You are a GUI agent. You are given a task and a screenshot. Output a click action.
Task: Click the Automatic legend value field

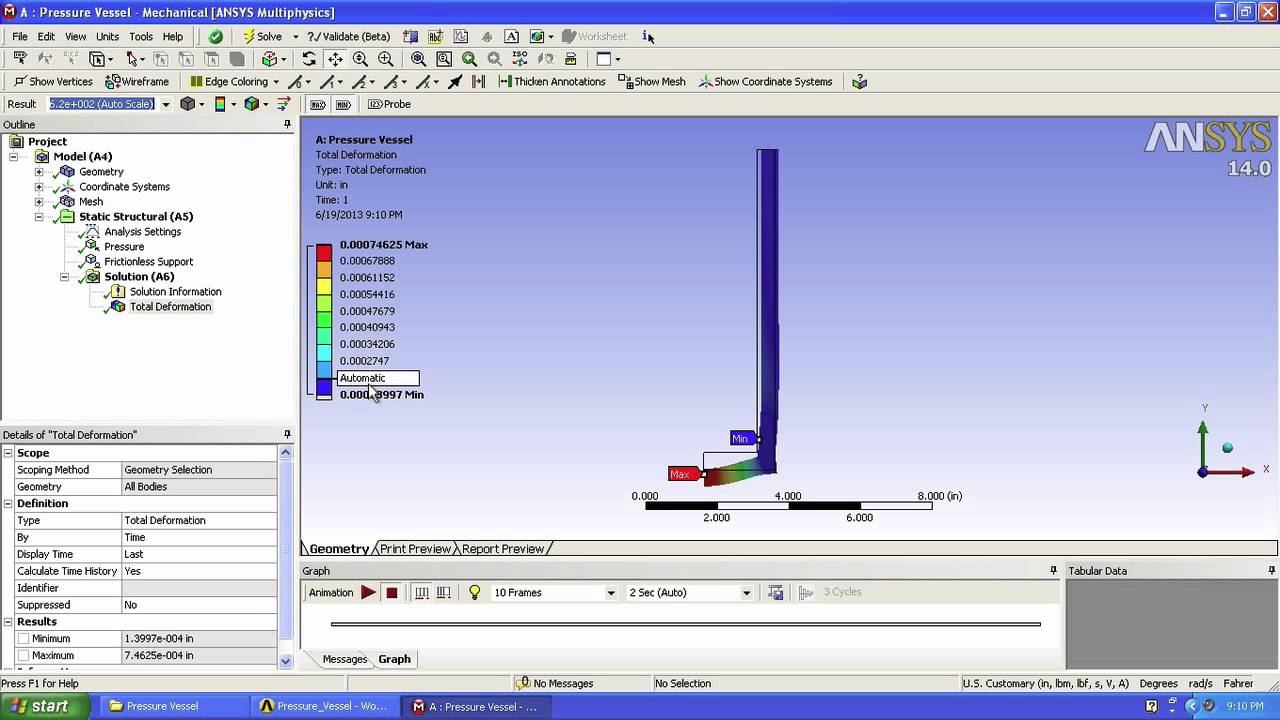pyautogui.click(x=378, y=378)
